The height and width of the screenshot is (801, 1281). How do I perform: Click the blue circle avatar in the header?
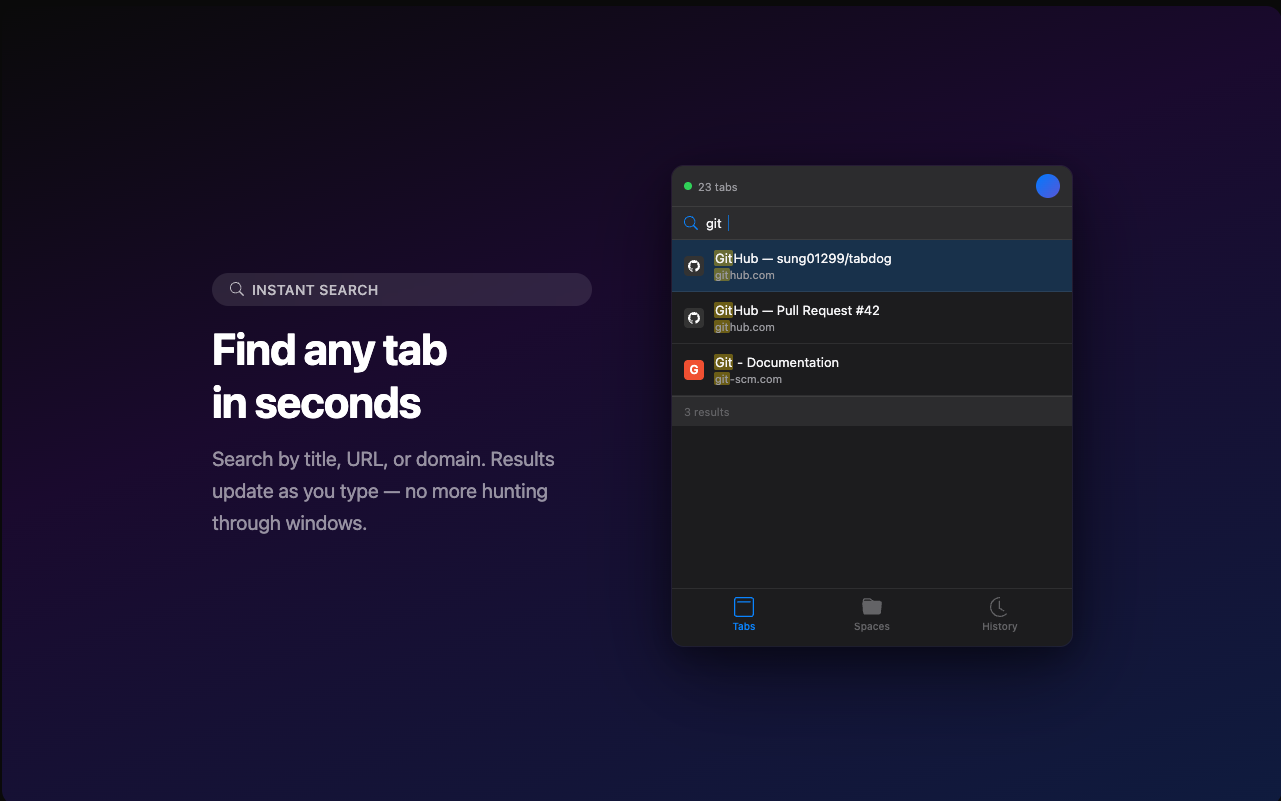pyautogui.click(x=1047, y=186)
